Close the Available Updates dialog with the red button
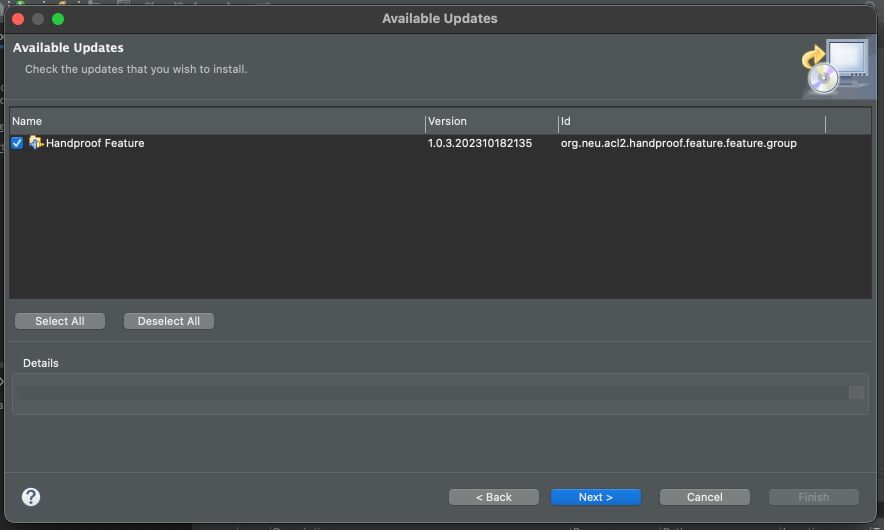The height and width of the screenshot is (530, 884). tap(18, 18)
